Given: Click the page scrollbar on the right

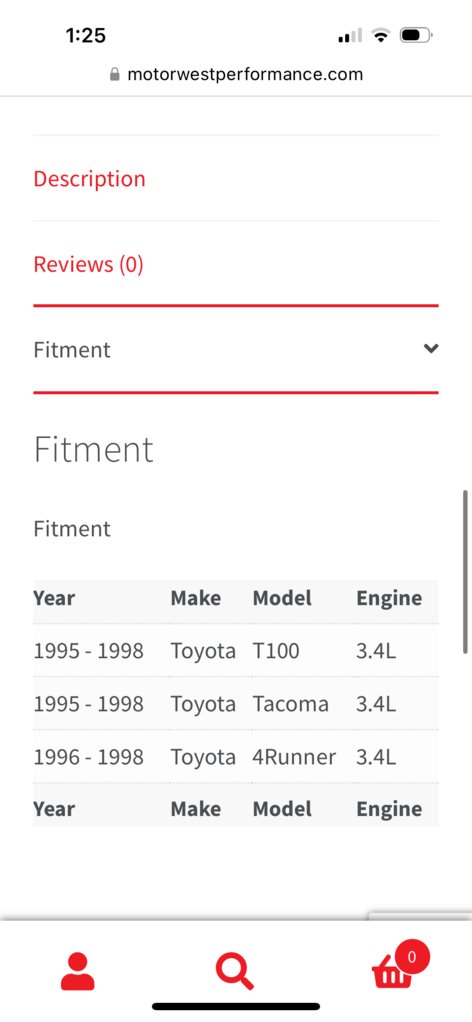Looking at the screenshot, I should tap(465, 572).
